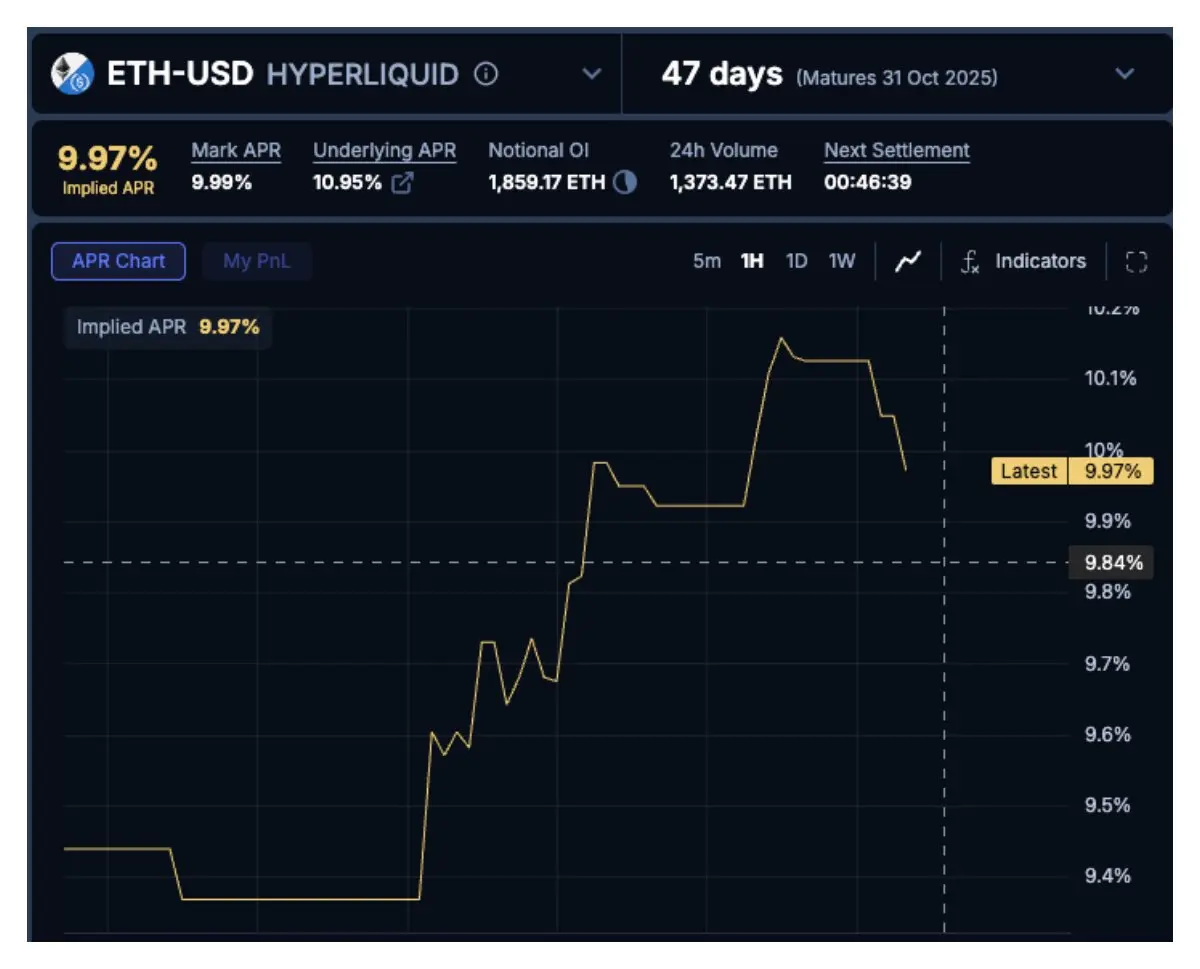
Task: Open the Underlying APR external link icon
Action: coord(402,183)
